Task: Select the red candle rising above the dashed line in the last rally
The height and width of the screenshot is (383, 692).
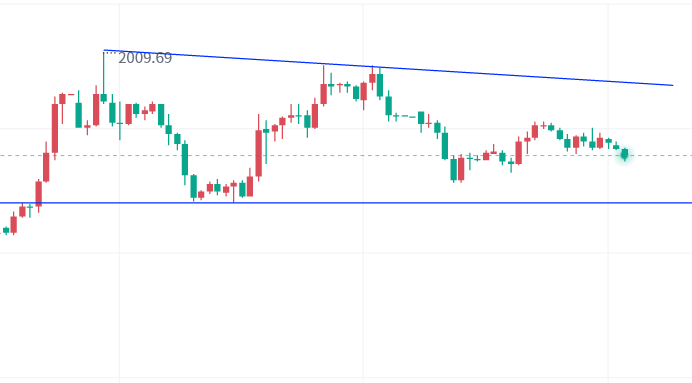Action: (x=519, y=152)
